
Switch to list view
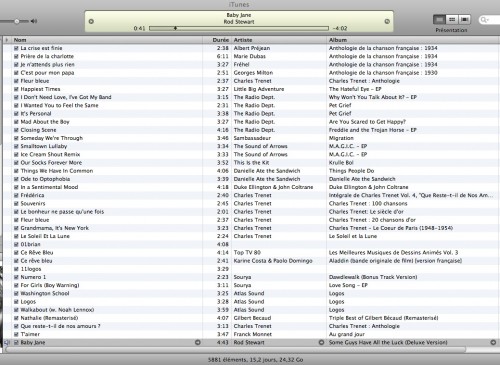coord(439,20)
